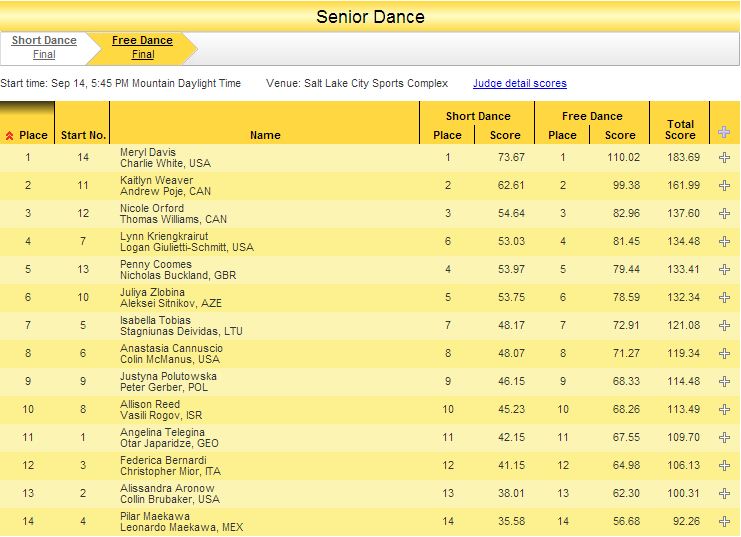Click name Nicole Orford Thomas Williams, CAN
The height and width of the screenshot is (537, 741).
click(173, 214)
